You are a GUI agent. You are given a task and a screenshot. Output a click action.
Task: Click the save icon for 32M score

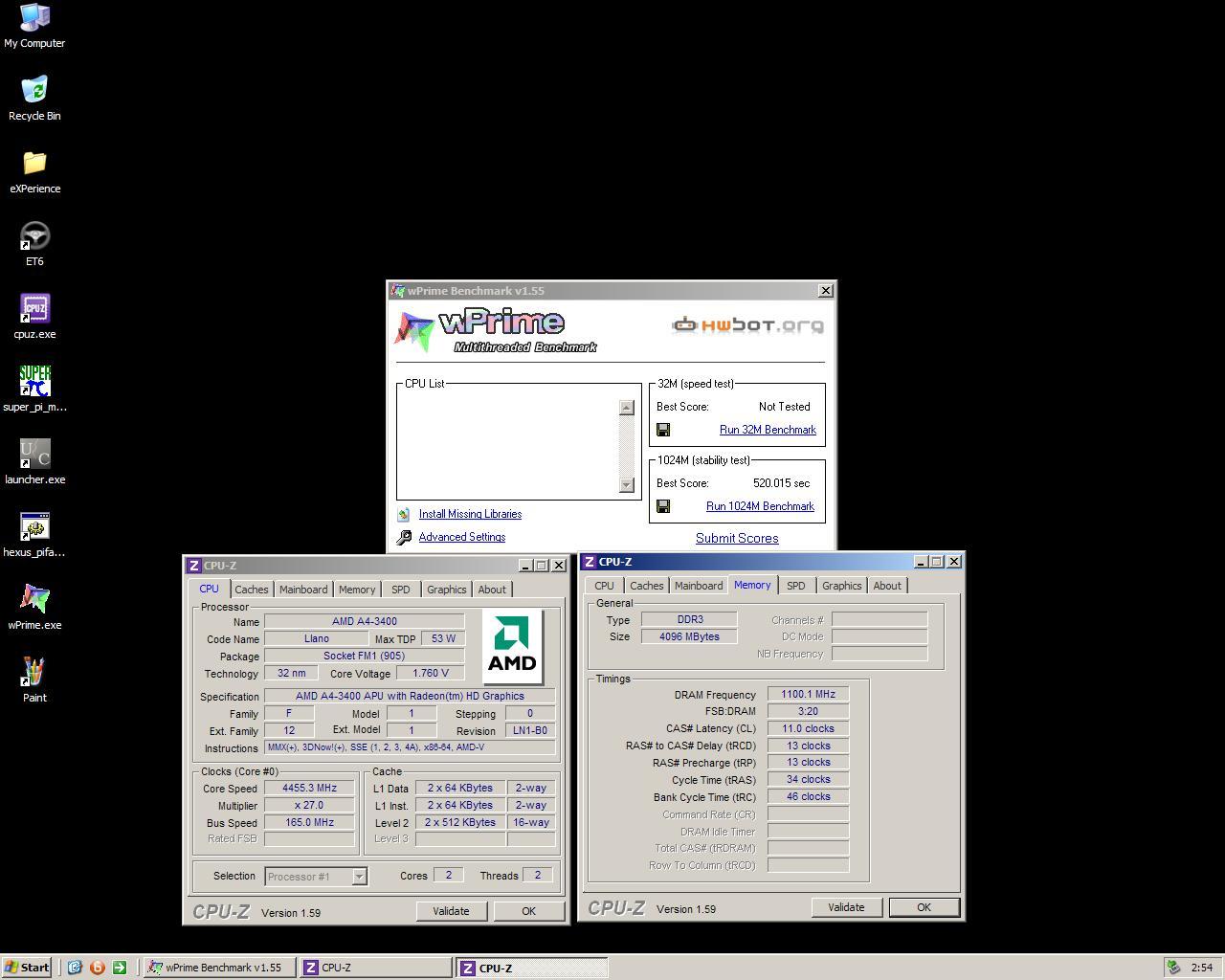[x=663, y=430]
